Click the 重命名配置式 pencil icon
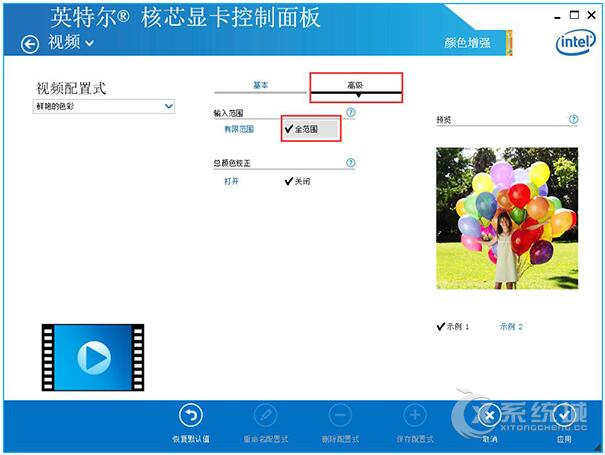 (265, 415)
